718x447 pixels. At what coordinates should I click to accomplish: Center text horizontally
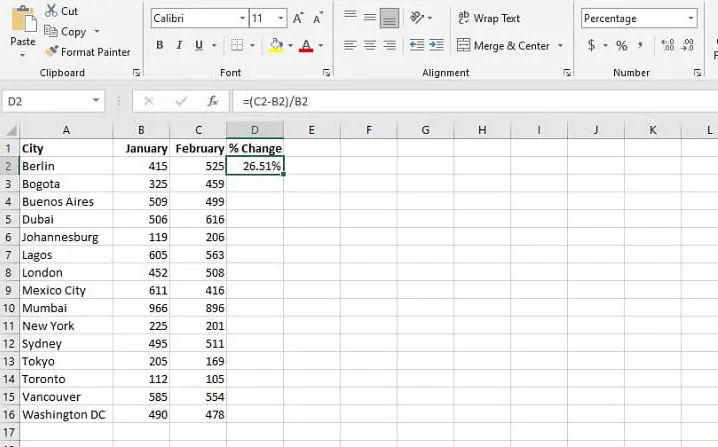370,45
